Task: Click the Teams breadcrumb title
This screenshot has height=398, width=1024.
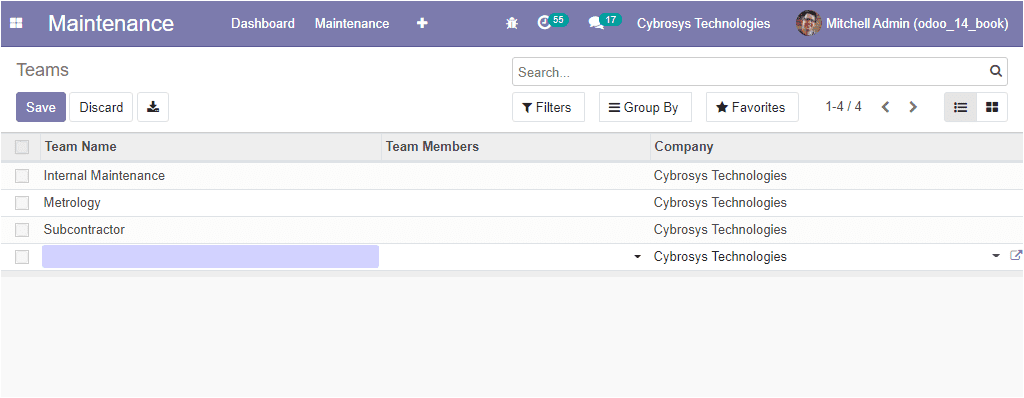Action: coord(42,70)
